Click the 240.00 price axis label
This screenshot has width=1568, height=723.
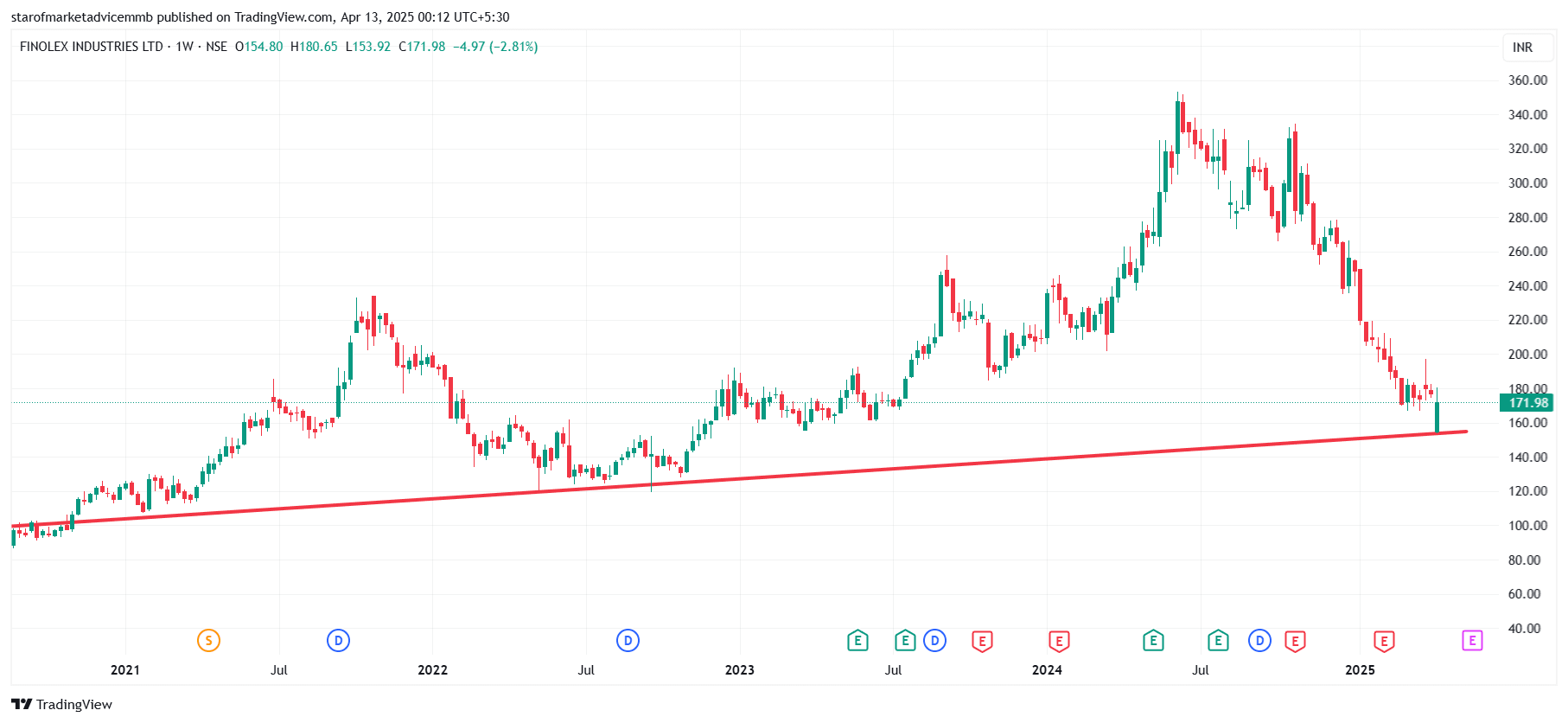(x=1527, y=286)
